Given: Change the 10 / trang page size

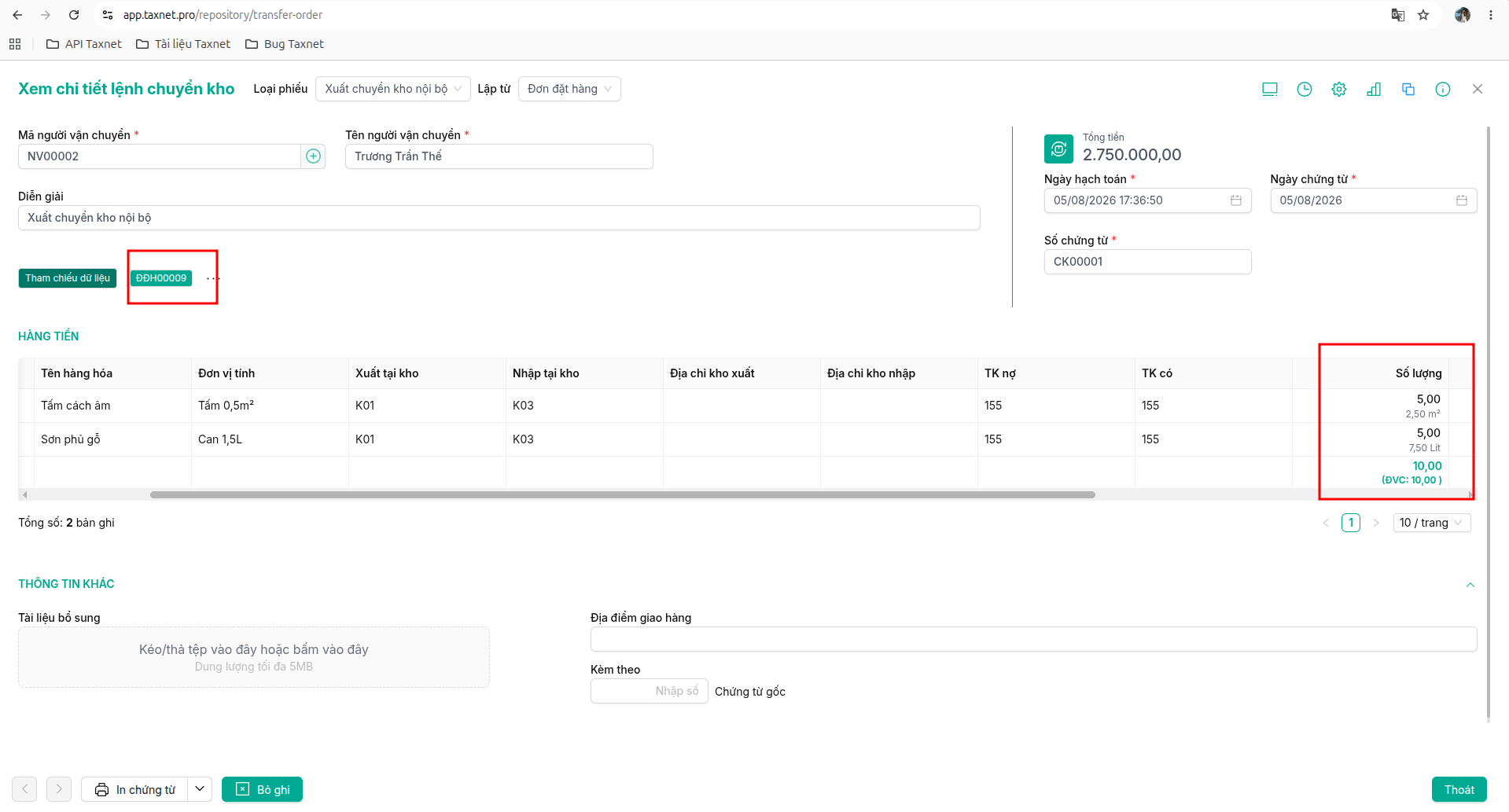Looking at the screenshot, I should pyautogui.click(x=1432, y=523).
